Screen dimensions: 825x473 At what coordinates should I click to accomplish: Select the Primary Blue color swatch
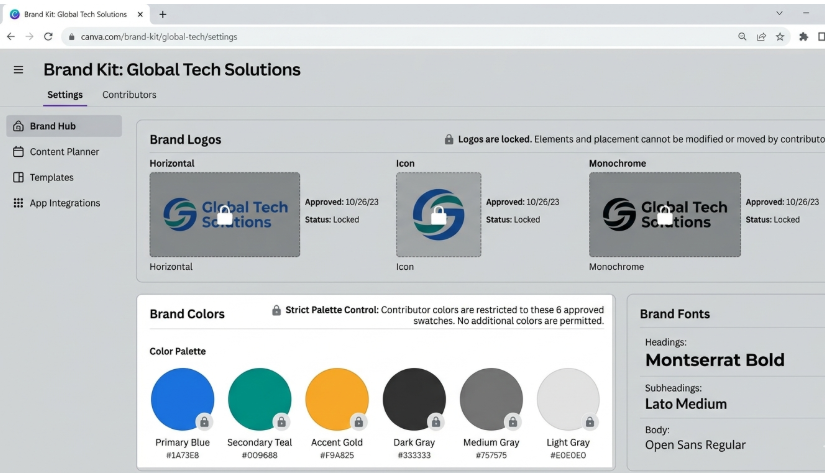pos(182,399)
